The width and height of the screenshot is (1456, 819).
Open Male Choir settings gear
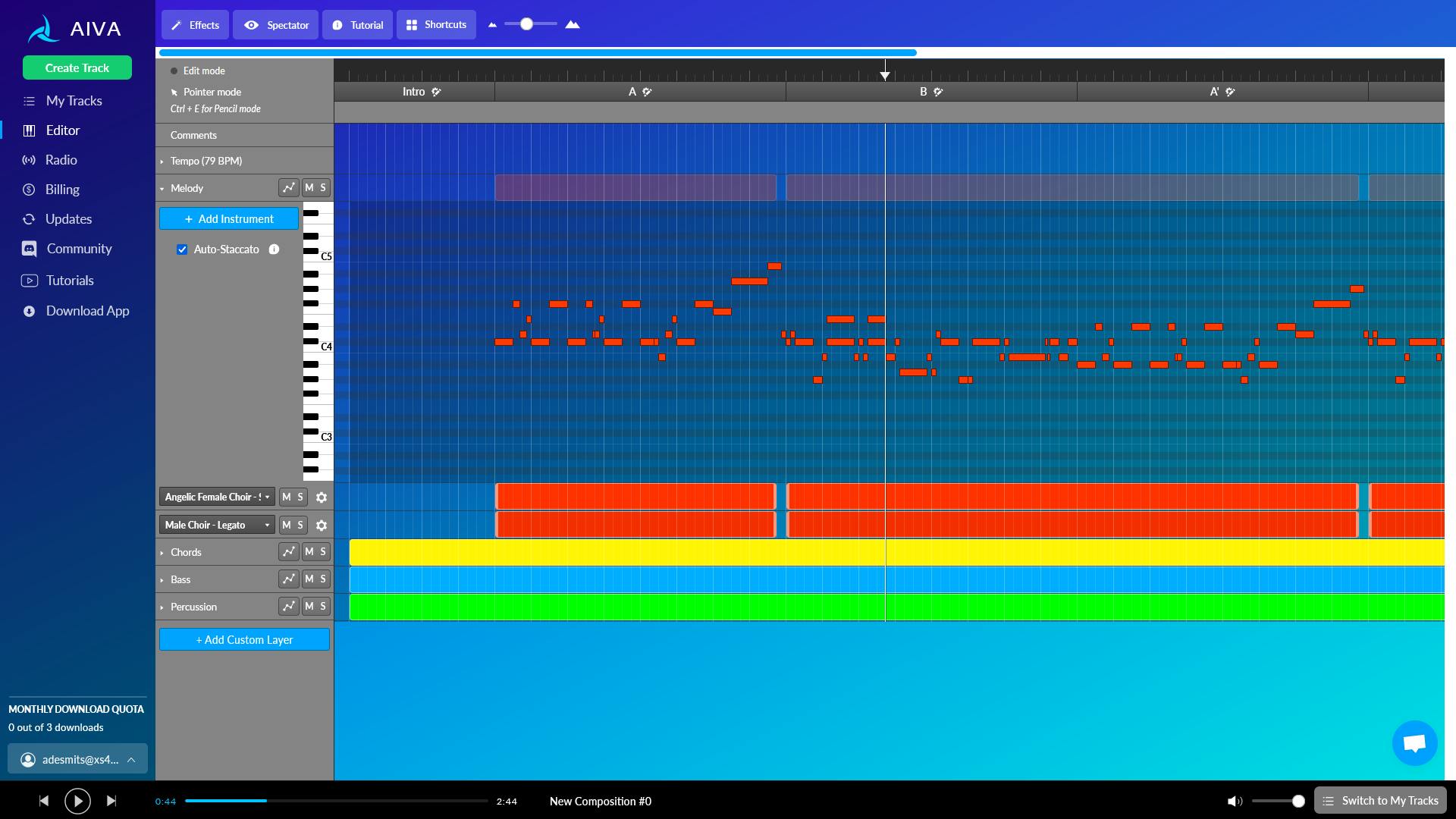322,526
